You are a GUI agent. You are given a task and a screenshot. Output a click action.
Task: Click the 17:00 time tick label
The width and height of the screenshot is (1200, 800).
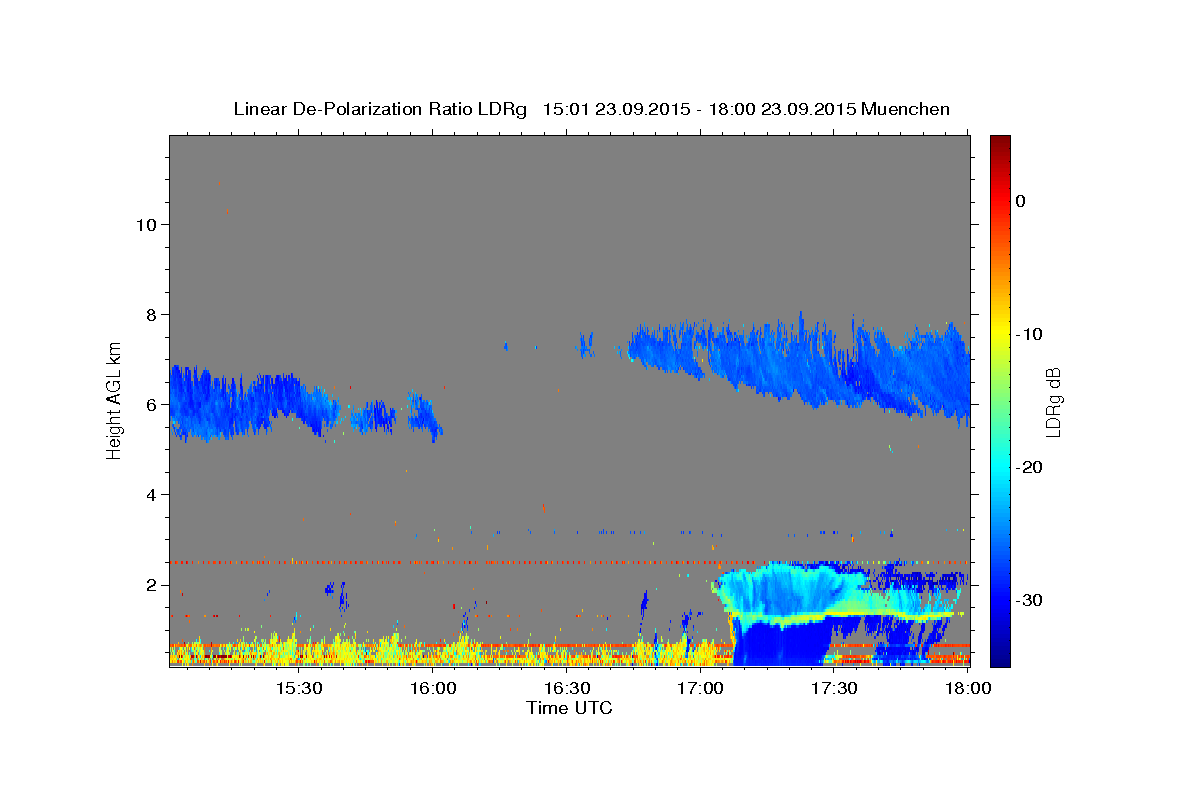pyautogui.click(x=701, y=689)
